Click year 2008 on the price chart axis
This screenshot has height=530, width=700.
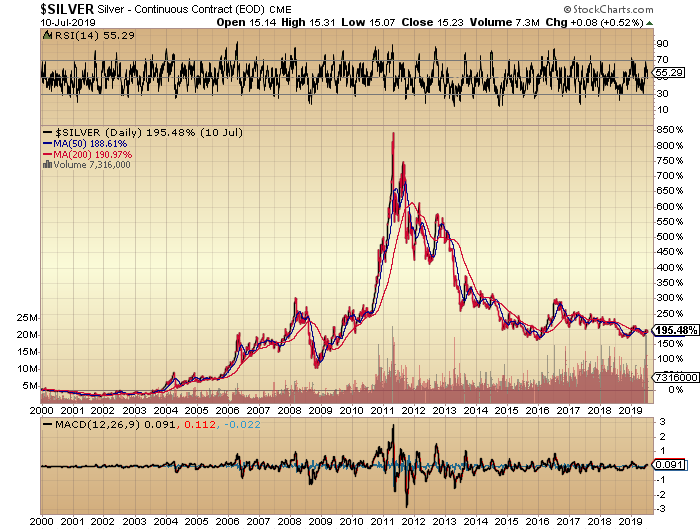coord(290,411)
